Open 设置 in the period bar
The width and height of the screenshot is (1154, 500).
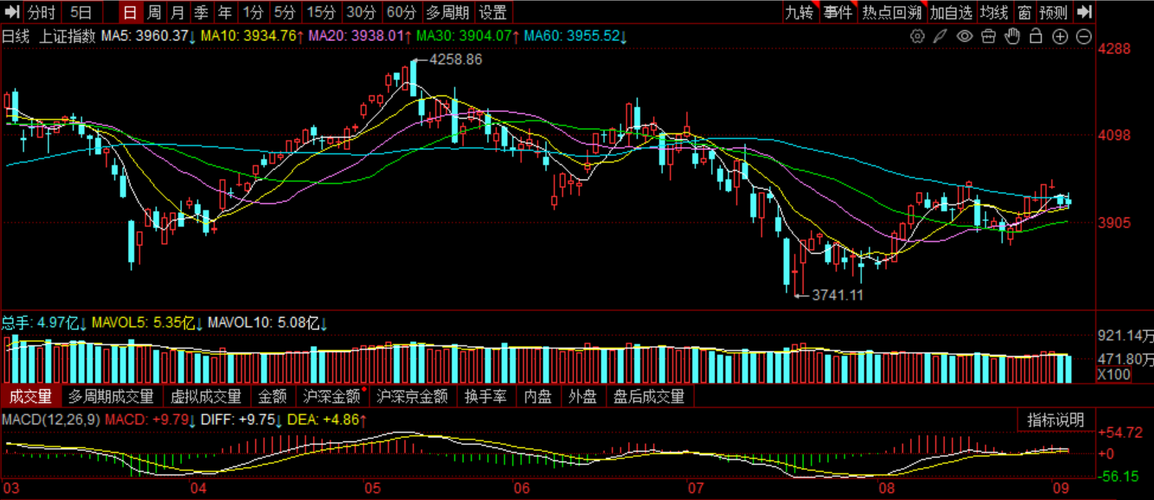click(493, 12)
